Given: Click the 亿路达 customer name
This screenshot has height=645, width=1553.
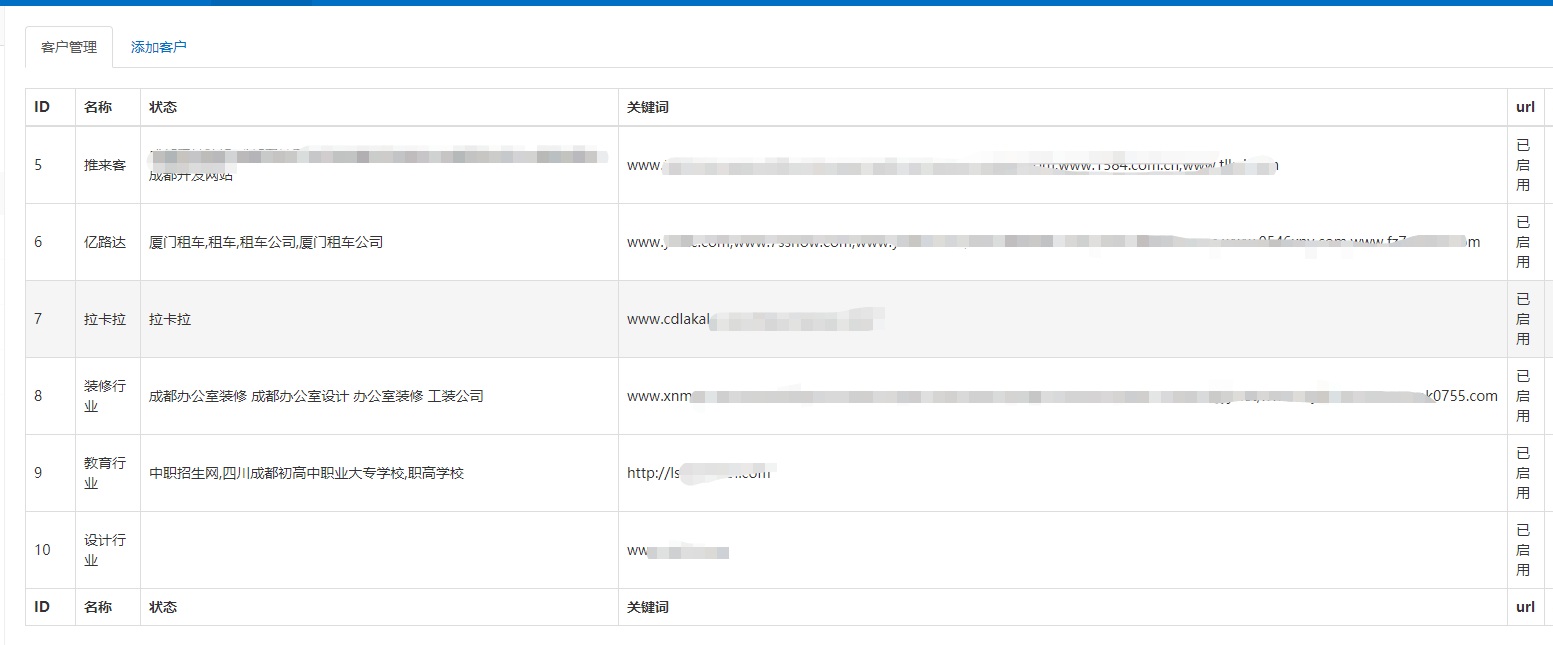Looking at the screenshot, I should coord(106,241).
